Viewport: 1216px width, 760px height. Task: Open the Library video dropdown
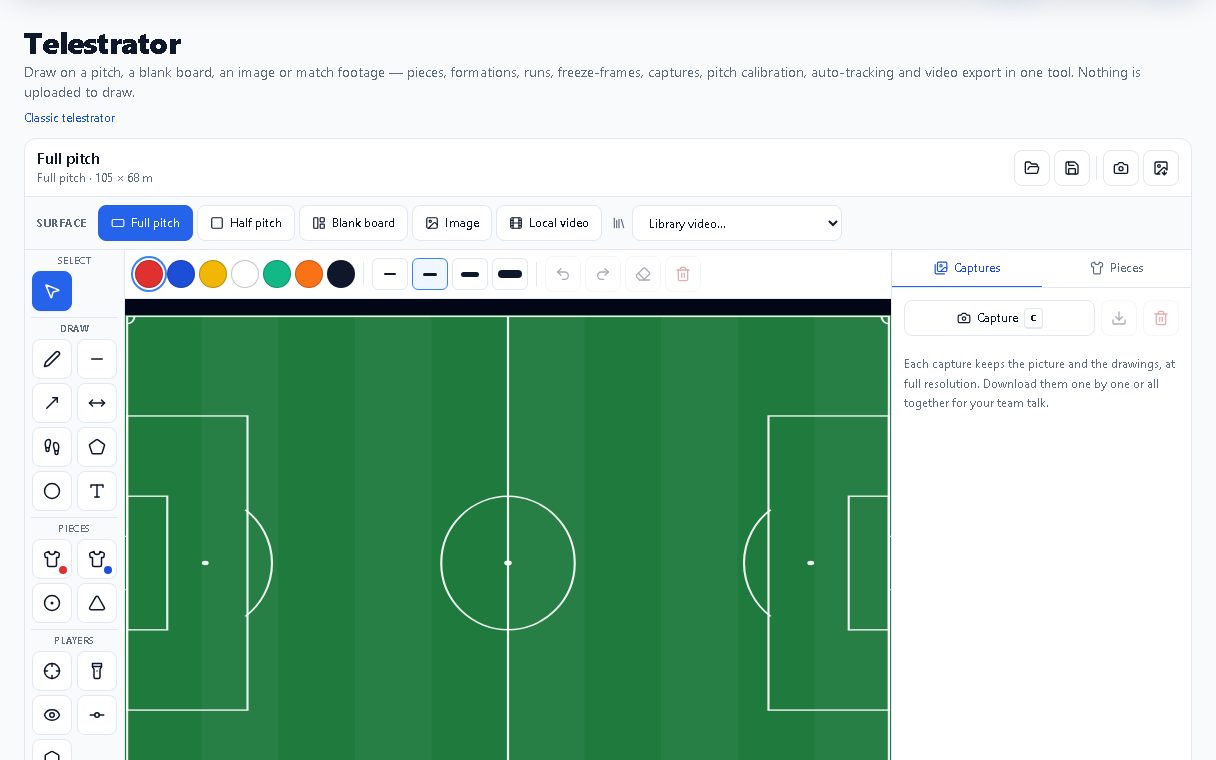click(x=737, y=223)
